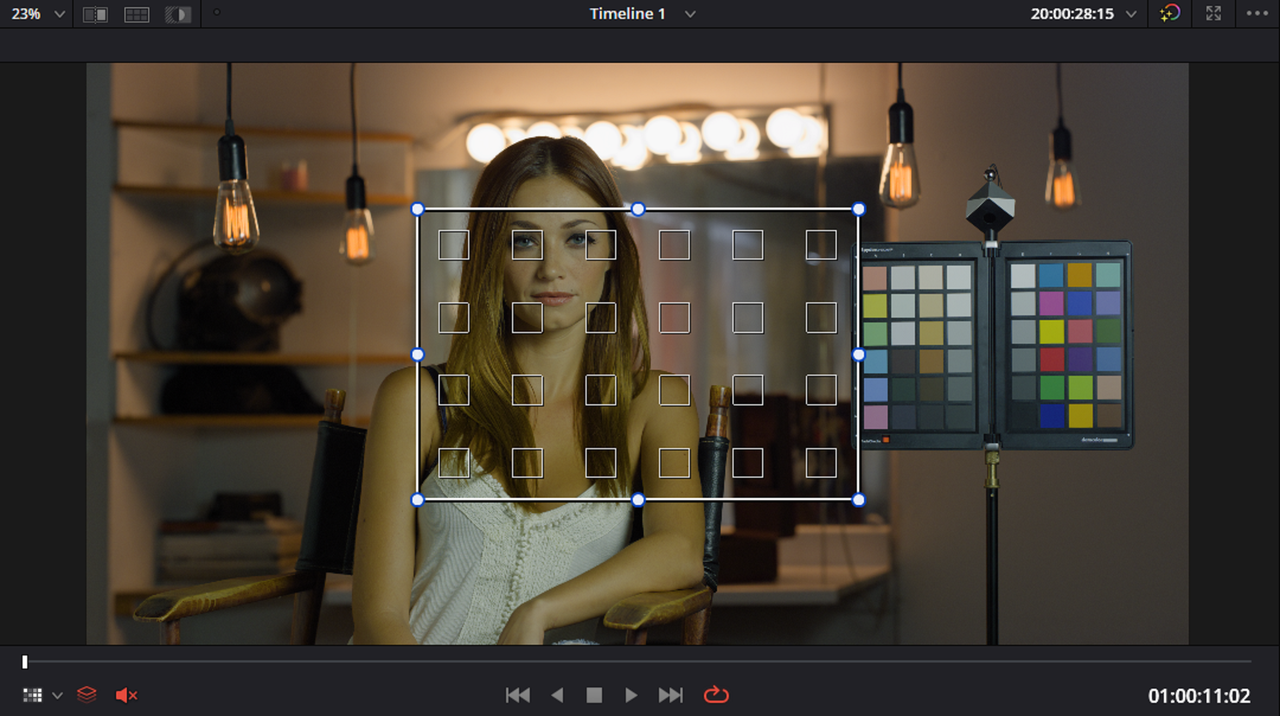Click the 20:00:28:15 source timecode
Image resolution: width=1280 pixels, height=716 pixels.
(x=1073, y=14)
